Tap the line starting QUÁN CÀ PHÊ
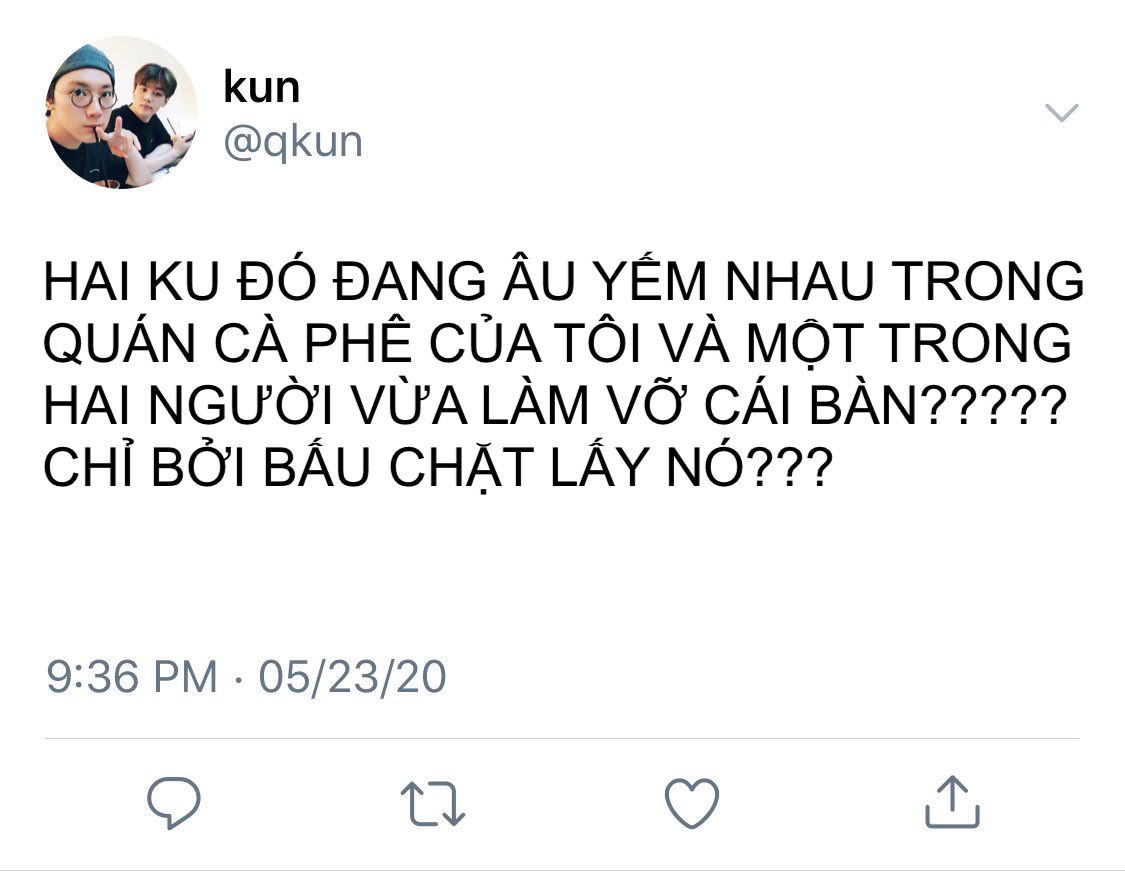1125x871 pixels. (x=557, y=342)
